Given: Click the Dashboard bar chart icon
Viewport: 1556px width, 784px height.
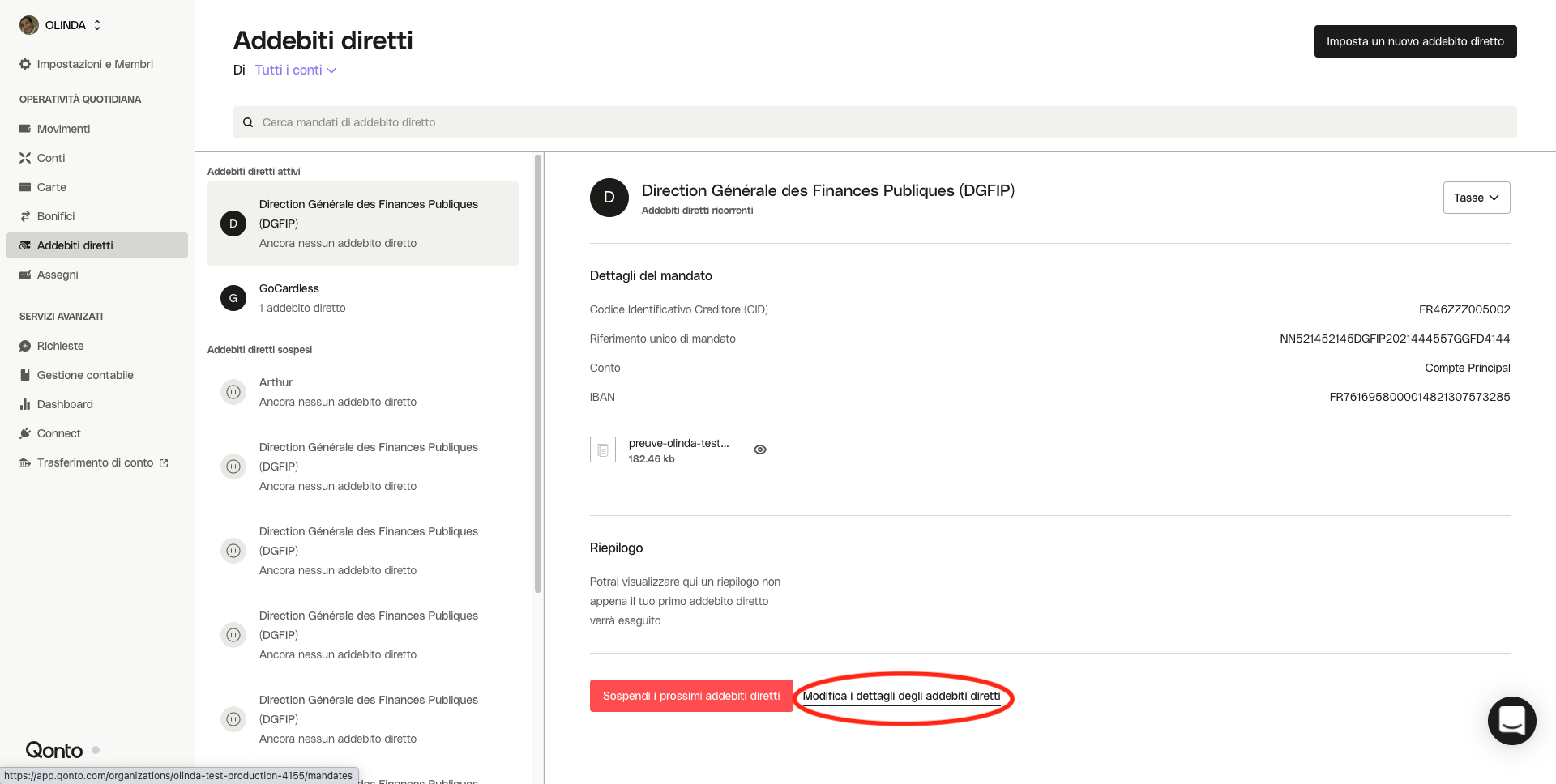Looking at the screenshot, I should (x=25, y=404).
